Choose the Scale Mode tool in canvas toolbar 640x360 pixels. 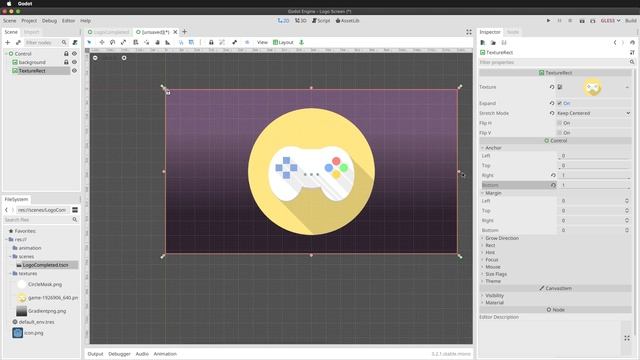123,42
